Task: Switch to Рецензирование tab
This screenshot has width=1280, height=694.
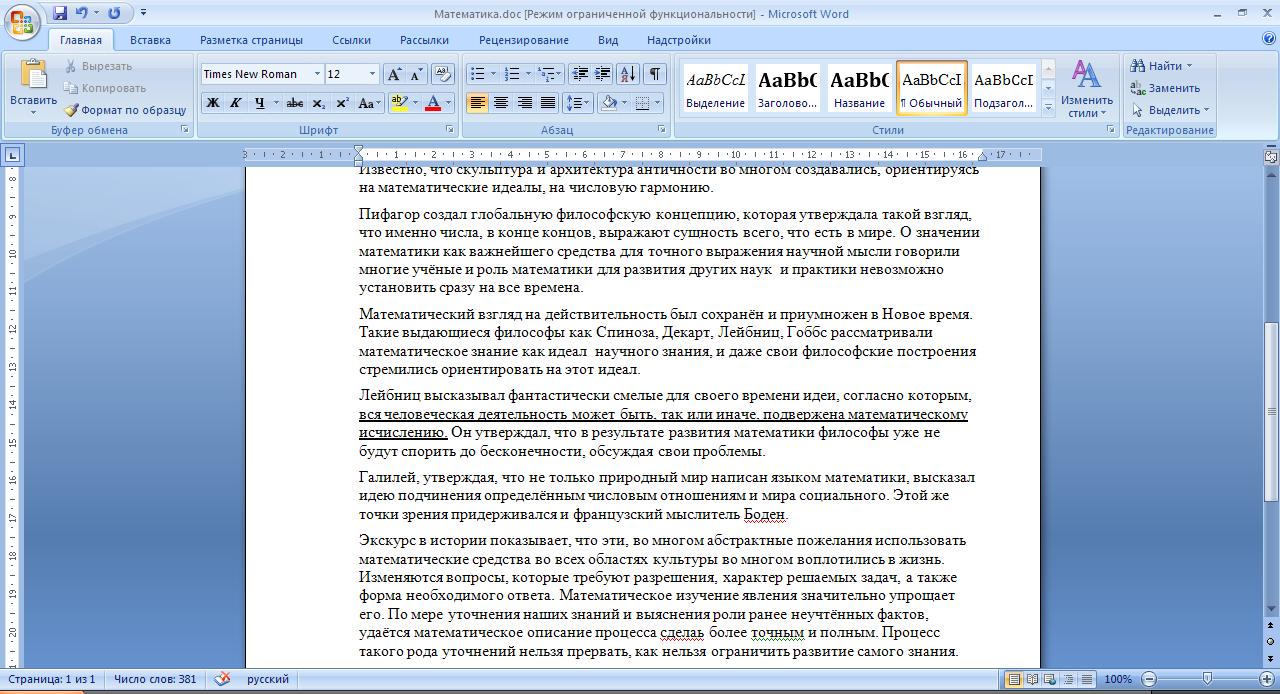Action: [523, 40]
